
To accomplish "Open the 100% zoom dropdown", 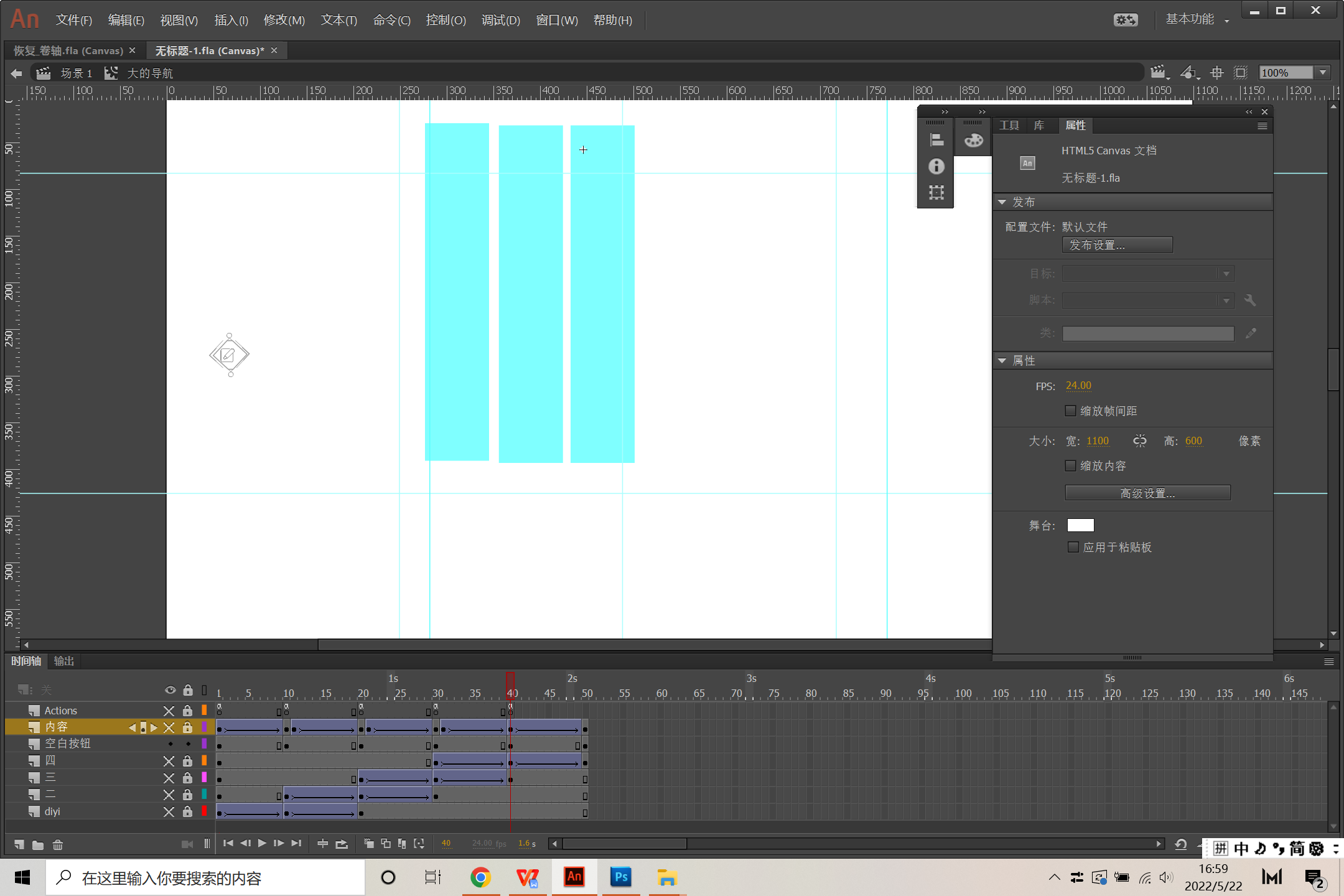I will (x=1323, y=73).
